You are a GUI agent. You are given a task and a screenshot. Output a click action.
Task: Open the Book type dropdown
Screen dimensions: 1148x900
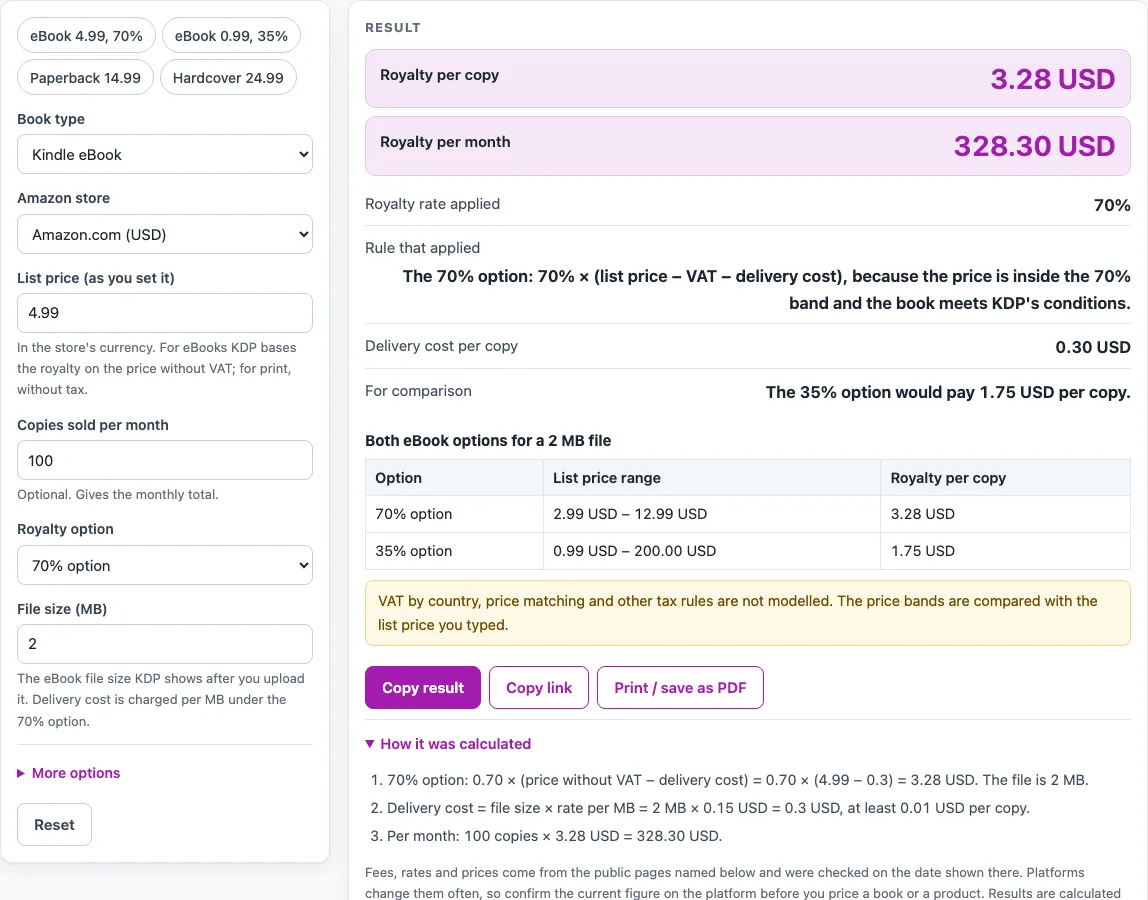165,155
